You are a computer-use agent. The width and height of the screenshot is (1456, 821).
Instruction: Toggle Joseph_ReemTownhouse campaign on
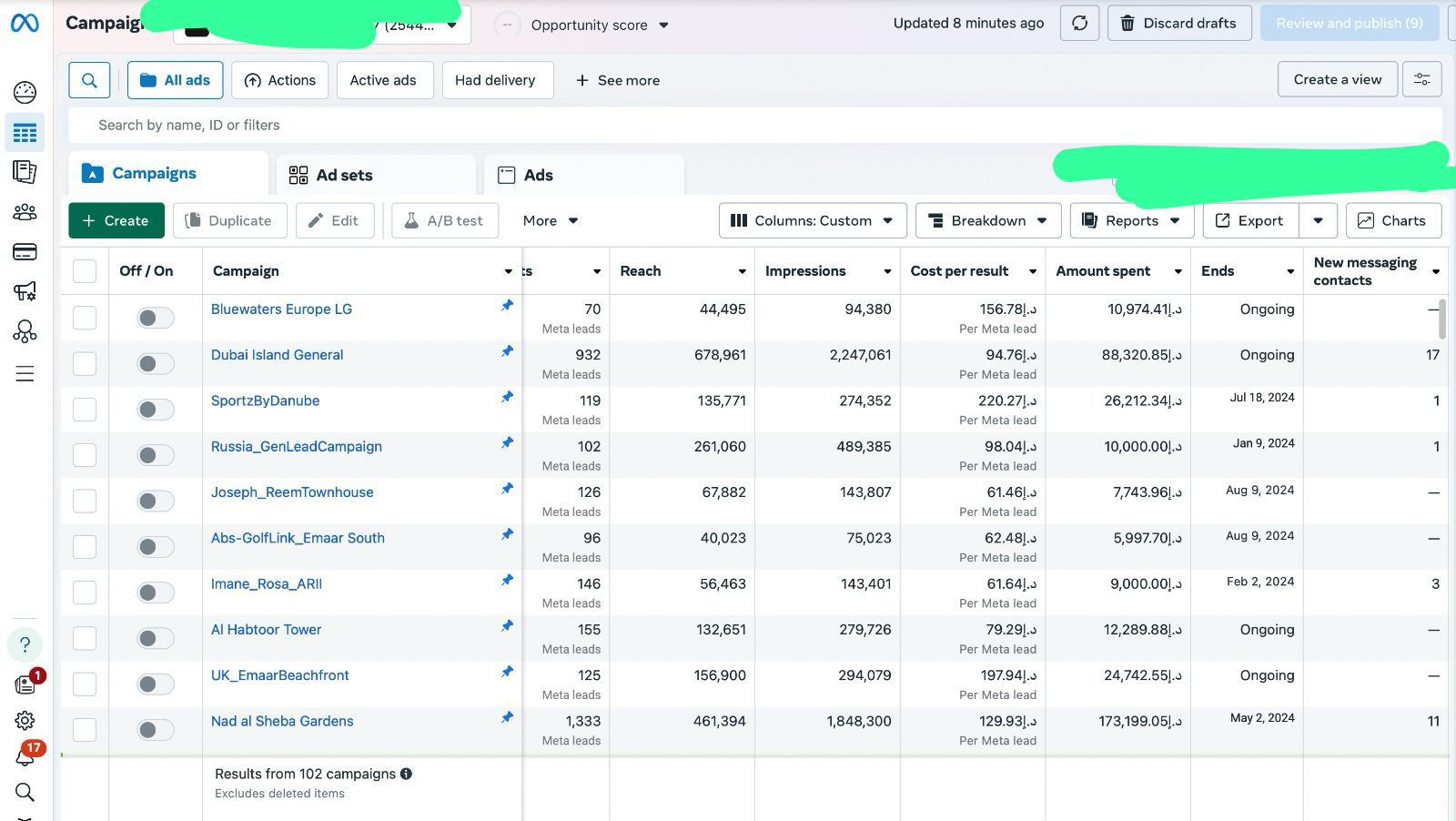click(155, 501)
